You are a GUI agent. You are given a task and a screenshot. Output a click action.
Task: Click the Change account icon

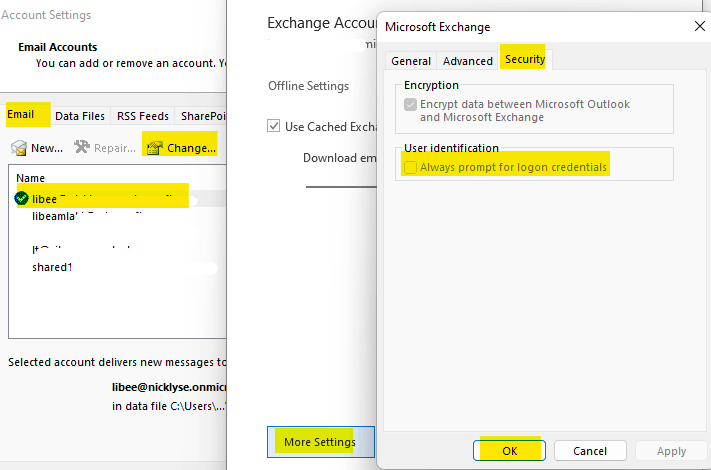(x=154, y=148)
